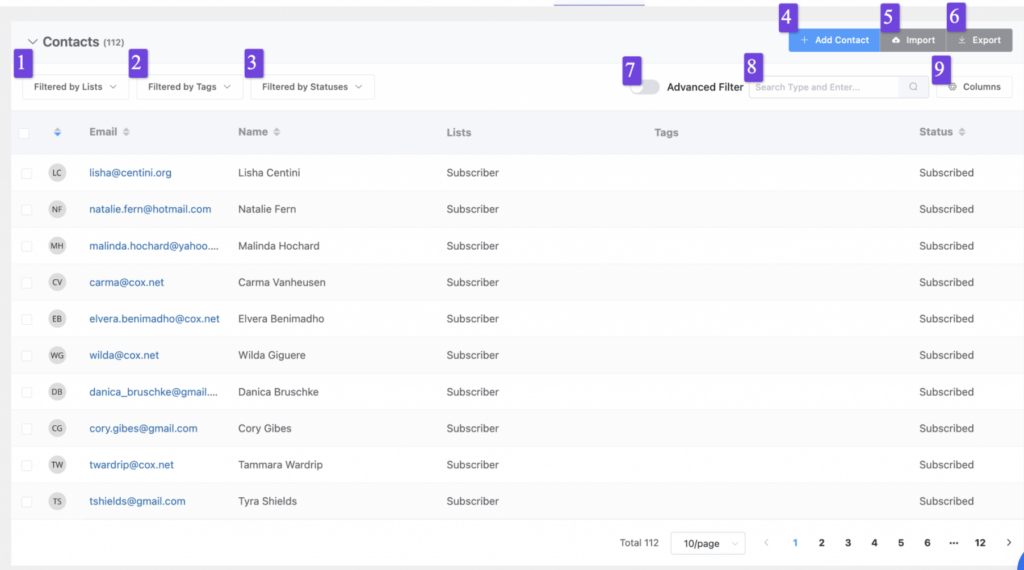
Task: Click the TS avatar for Tyra Shields
Action: 58,501
